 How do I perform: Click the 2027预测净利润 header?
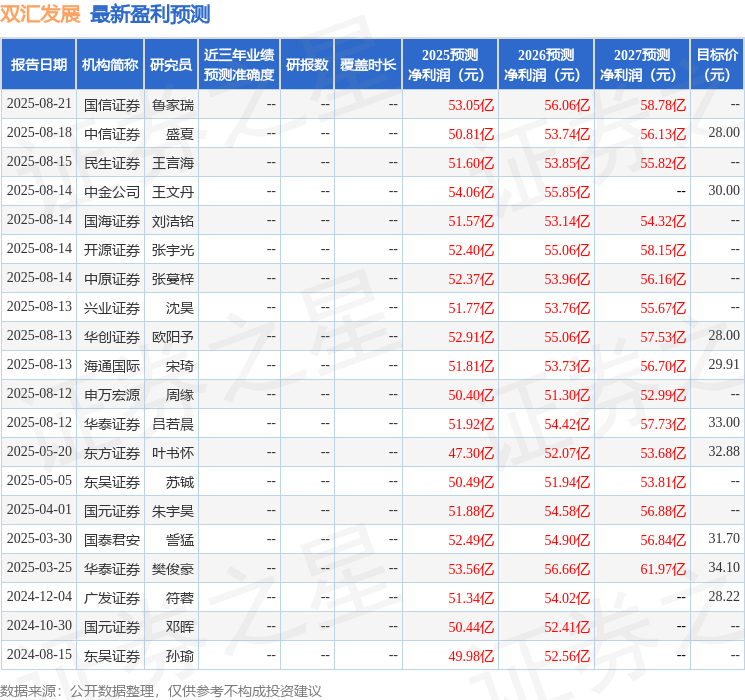[642, 65]
